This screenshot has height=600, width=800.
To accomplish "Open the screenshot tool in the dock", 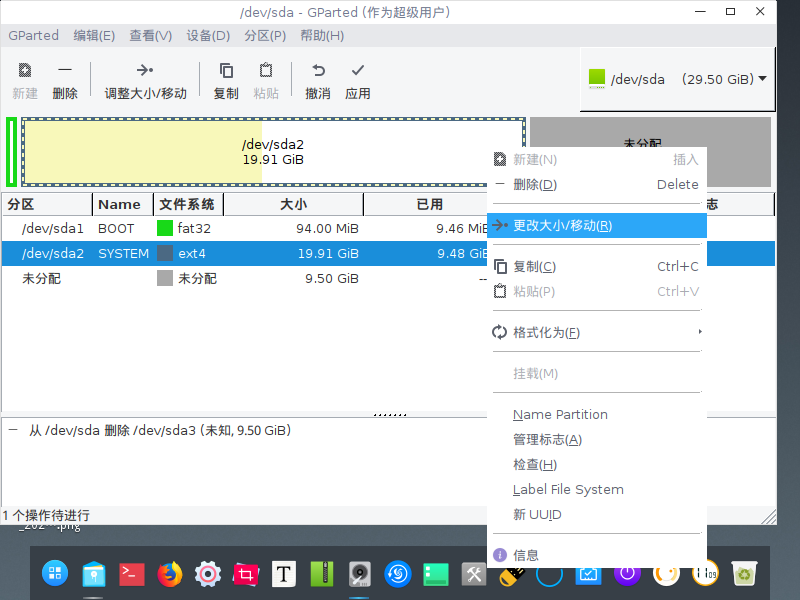I will (246, 574).
